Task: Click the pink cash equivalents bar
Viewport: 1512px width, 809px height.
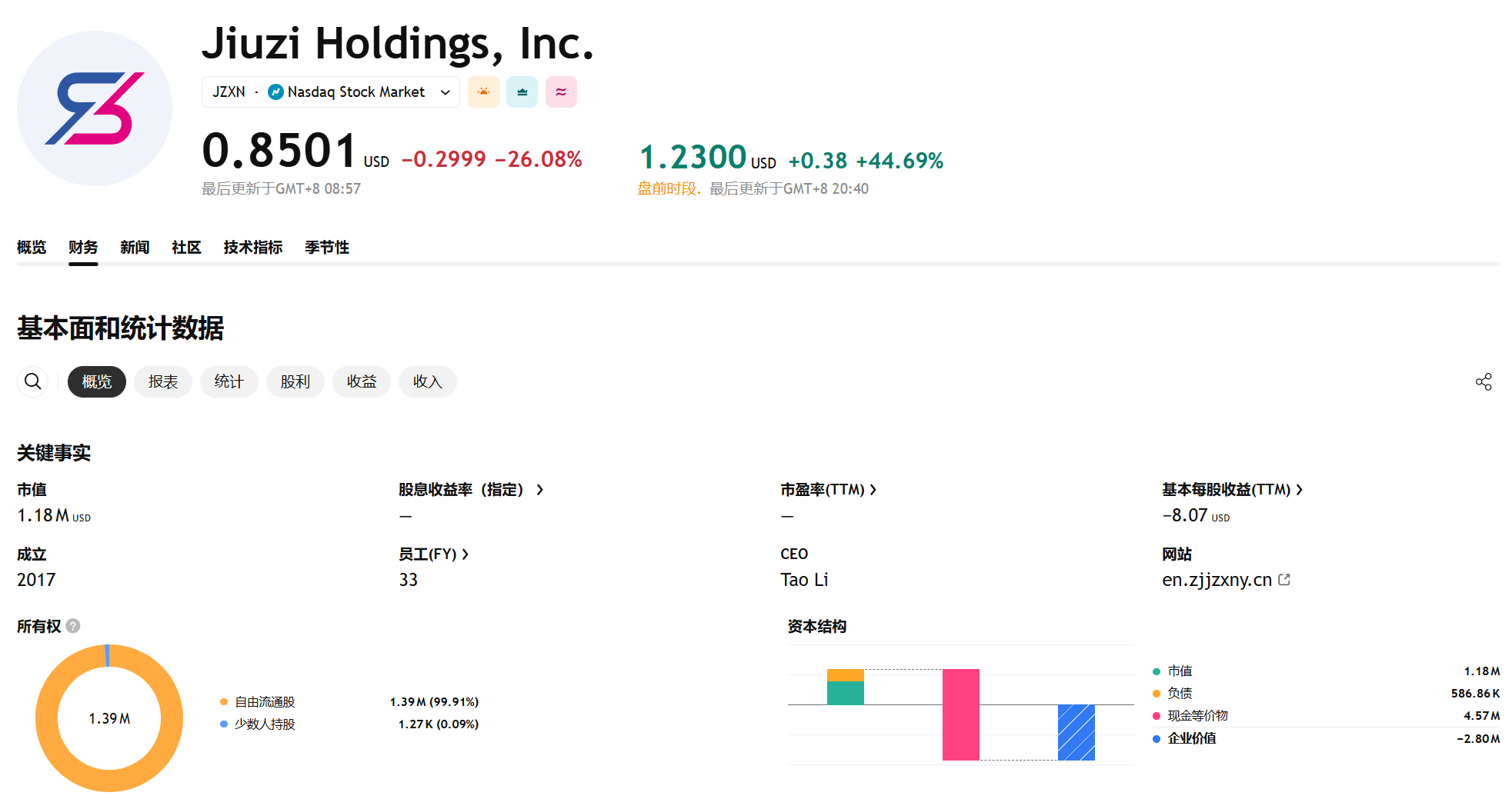Action: (x=960, y=714)
